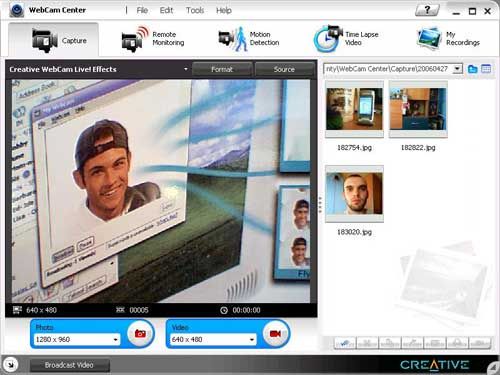Image resolution: width=500 pixels, height=375 pixels.
Task: Select the 182822.jpg thumbnail
Action: (x=418, y=109)
